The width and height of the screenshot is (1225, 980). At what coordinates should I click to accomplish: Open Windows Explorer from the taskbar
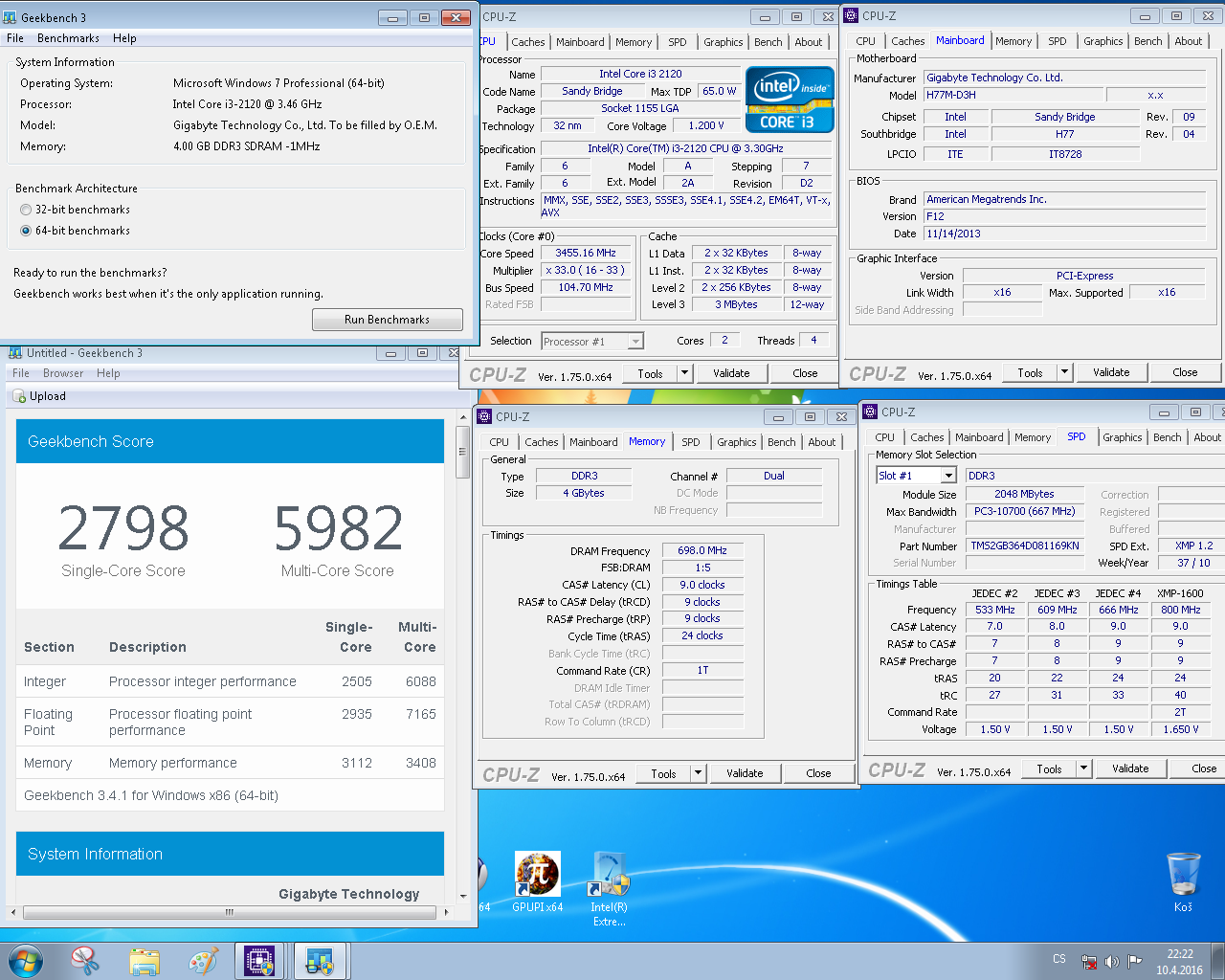(145, 961)
